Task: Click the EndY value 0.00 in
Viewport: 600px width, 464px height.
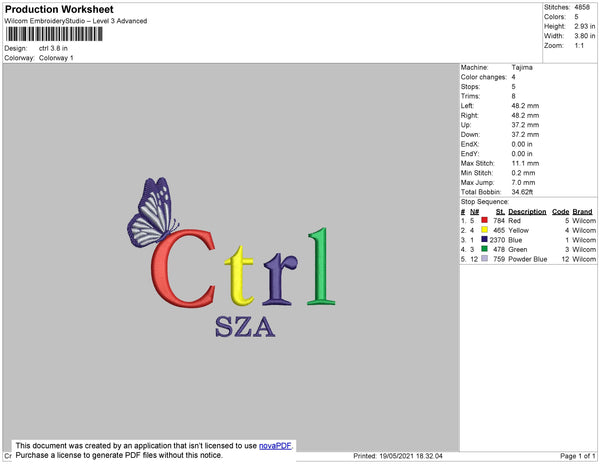Action: click(522, 153)
